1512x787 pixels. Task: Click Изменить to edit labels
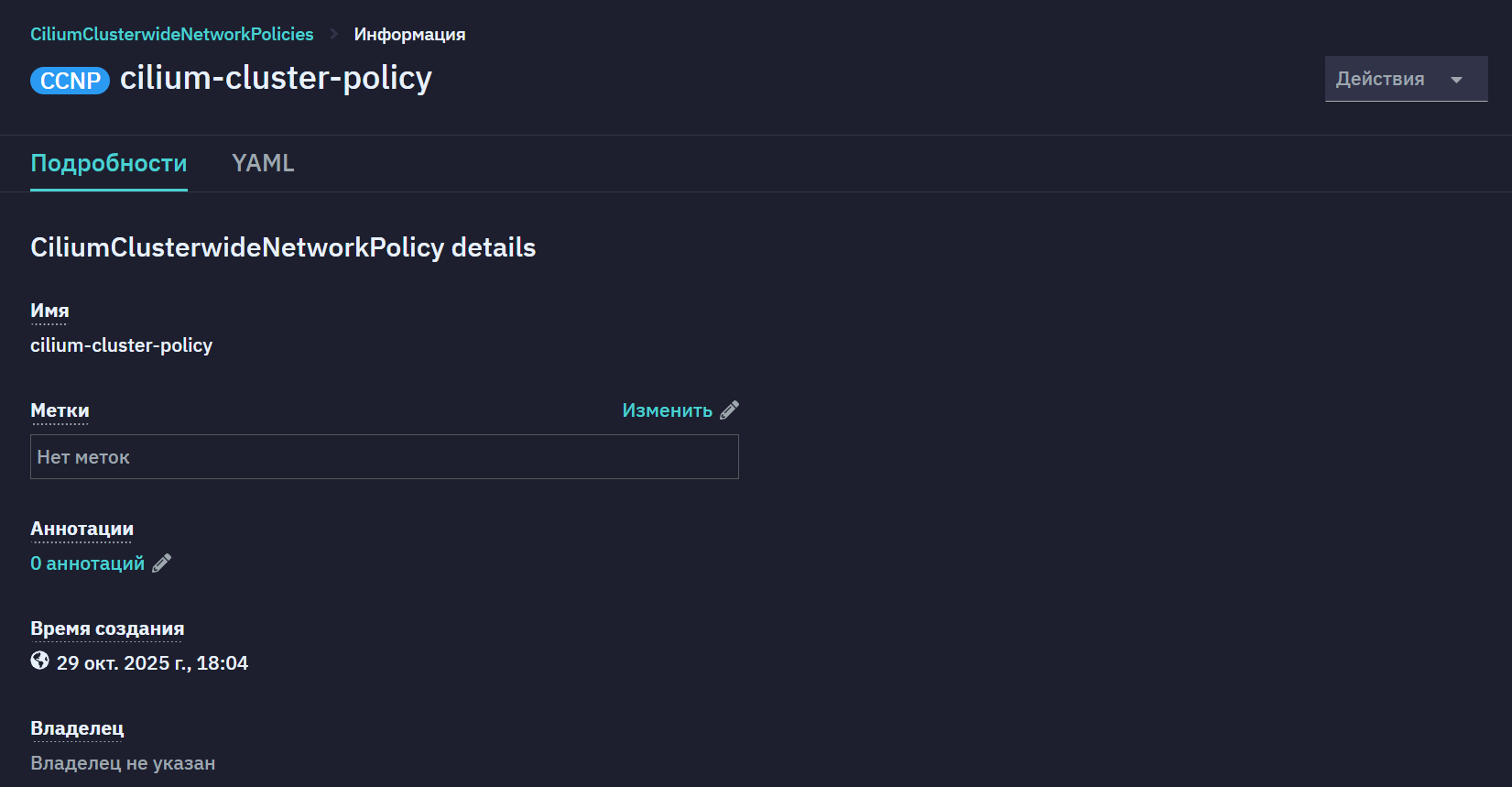tap(668, 410)
